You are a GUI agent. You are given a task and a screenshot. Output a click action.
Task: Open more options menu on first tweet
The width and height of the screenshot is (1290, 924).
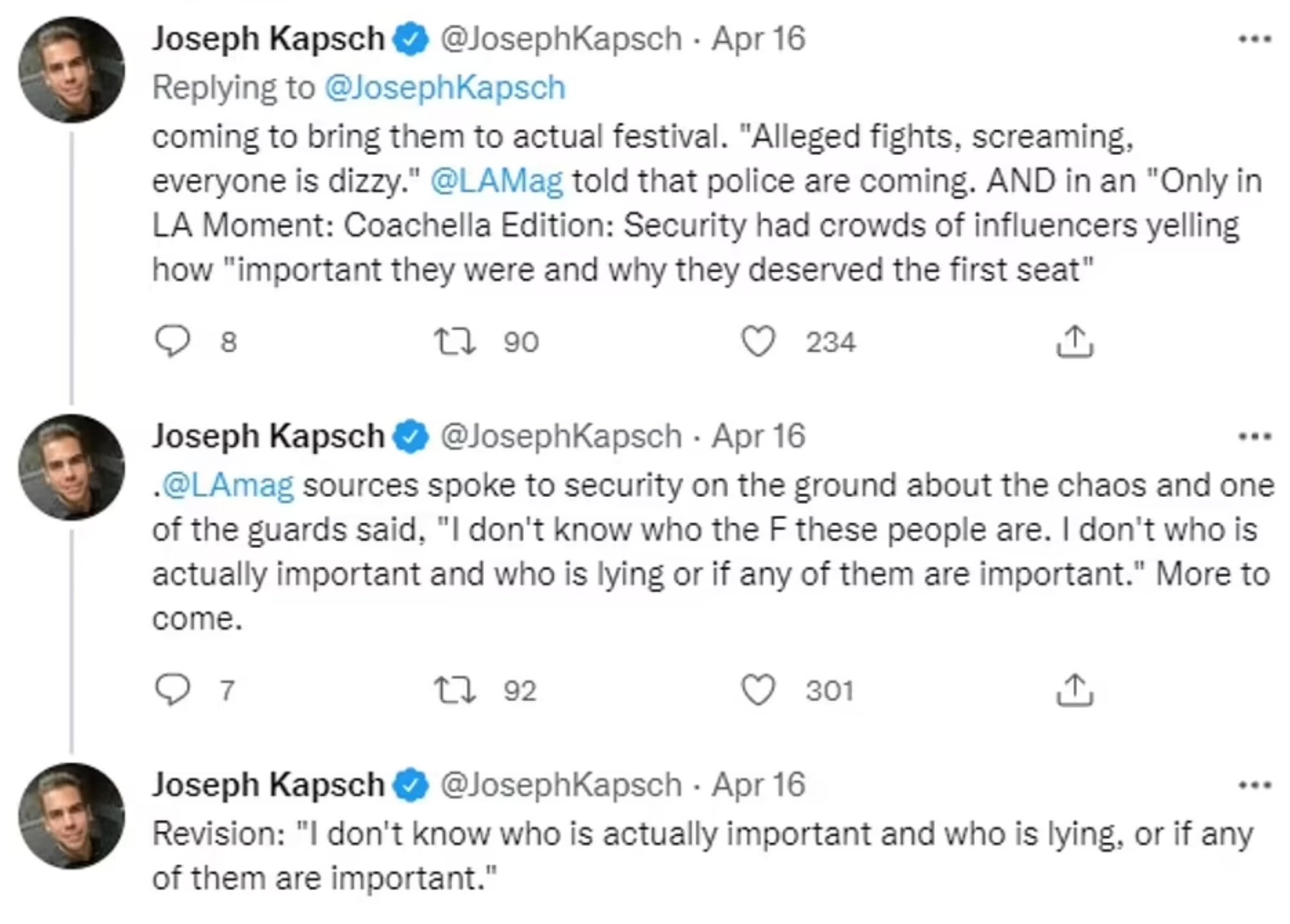click(1255, 40)
